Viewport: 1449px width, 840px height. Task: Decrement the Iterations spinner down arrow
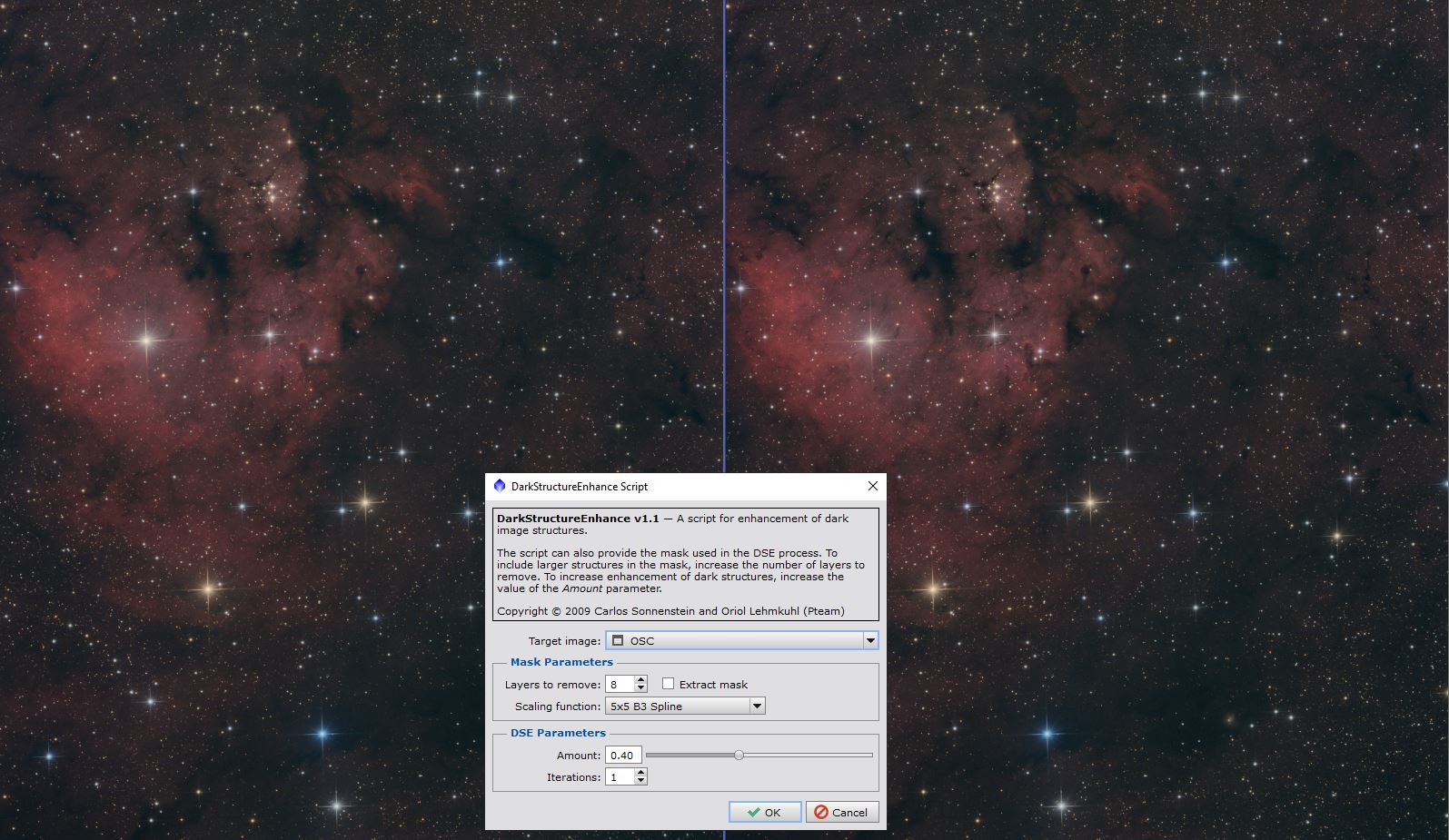pyautogui.click(x=641, y=781)
